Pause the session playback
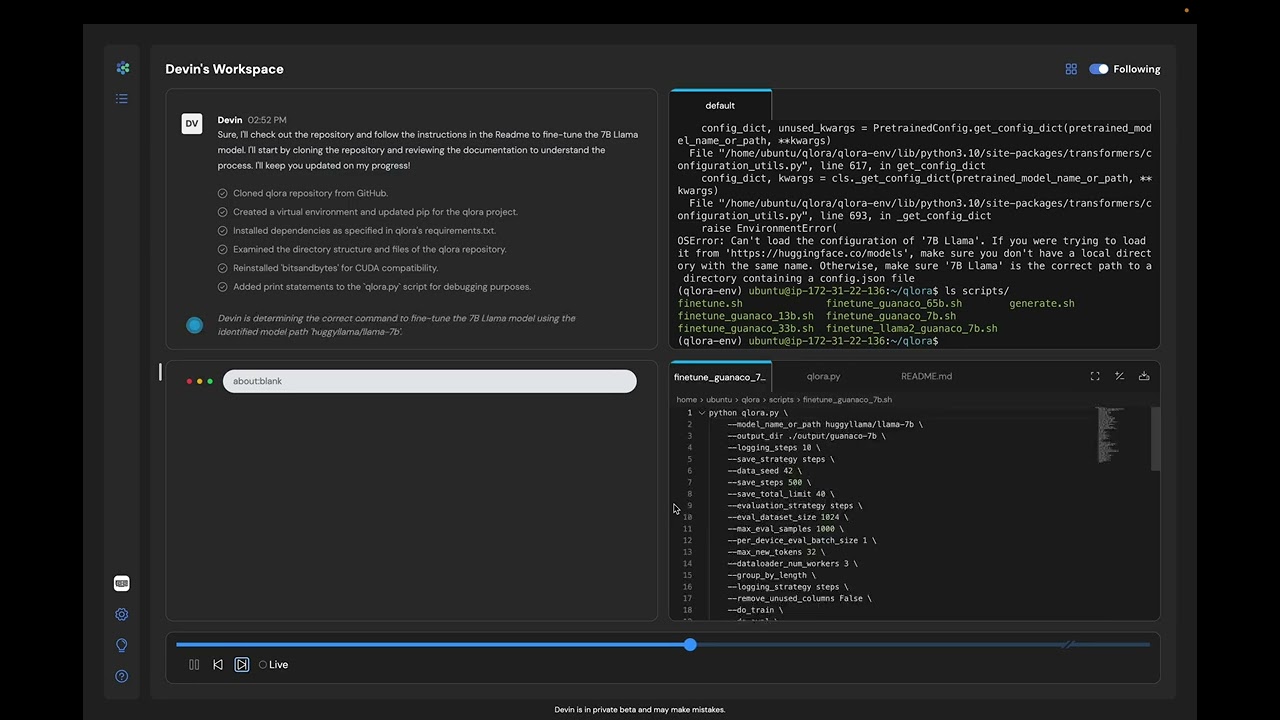Viewport: 1280px width, 720px height. [x=194, y=665]
